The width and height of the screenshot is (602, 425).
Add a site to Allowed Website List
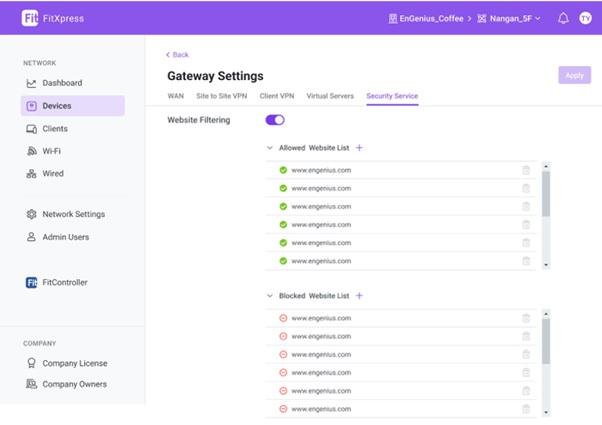pyautogui.click(x=359, y=148)
